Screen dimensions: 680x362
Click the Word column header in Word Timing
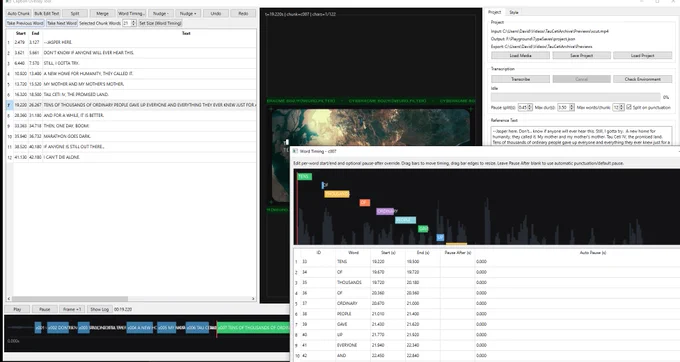353,252
